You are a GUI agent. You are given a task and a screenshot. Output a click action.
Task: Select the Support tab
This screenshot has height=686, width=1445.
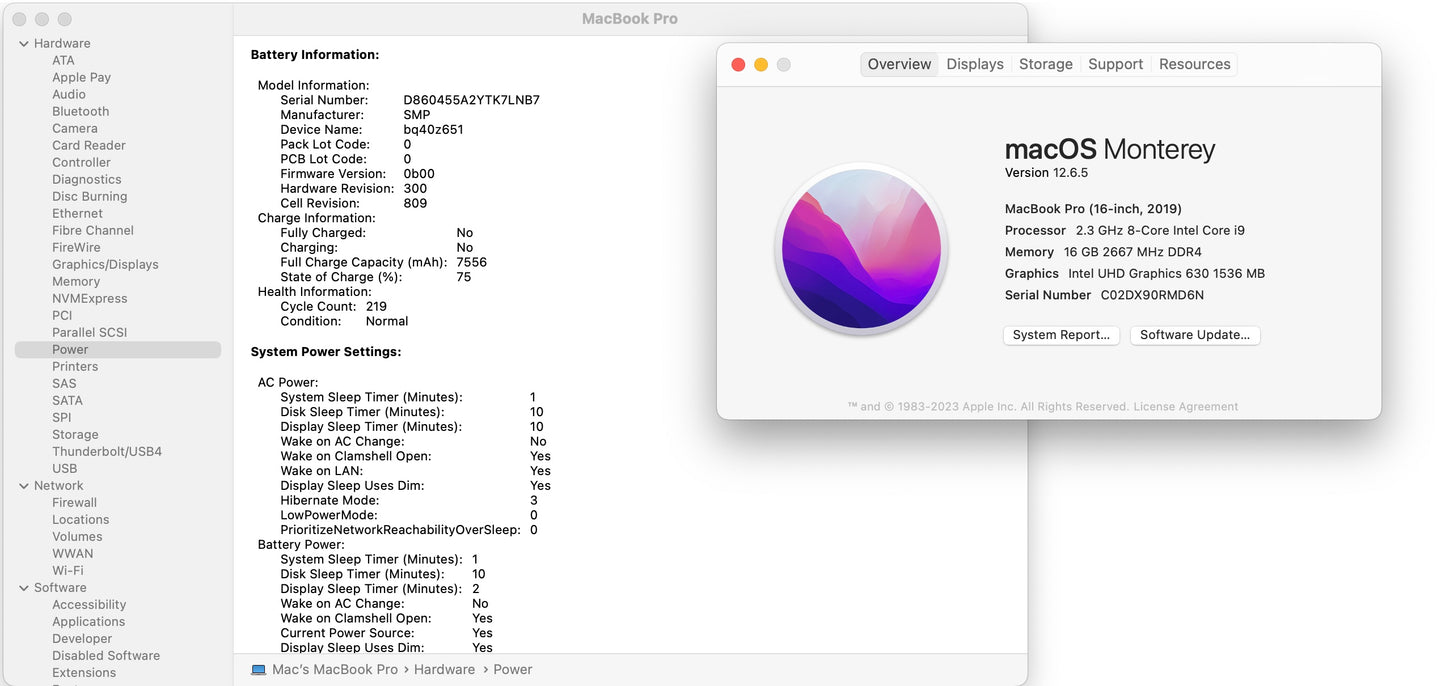coord(1115,64)
